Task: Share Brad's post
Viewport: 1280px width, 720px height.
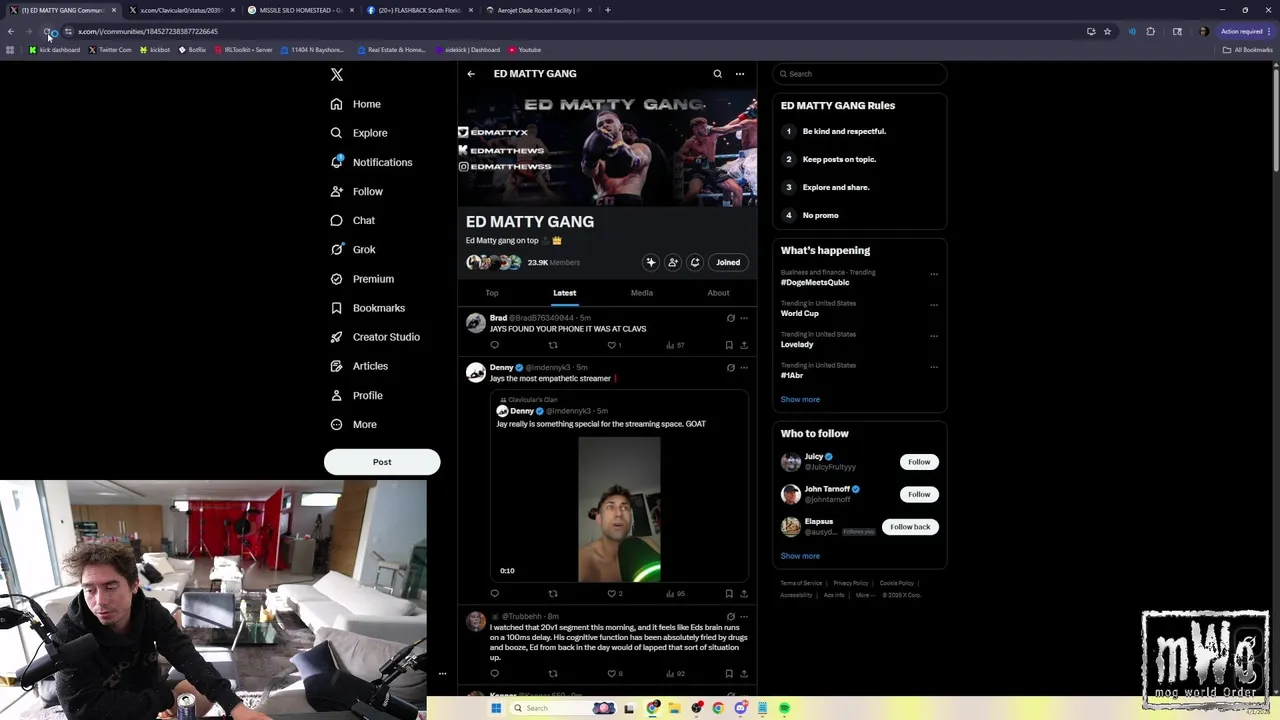Action: click(x=744, y=345)
